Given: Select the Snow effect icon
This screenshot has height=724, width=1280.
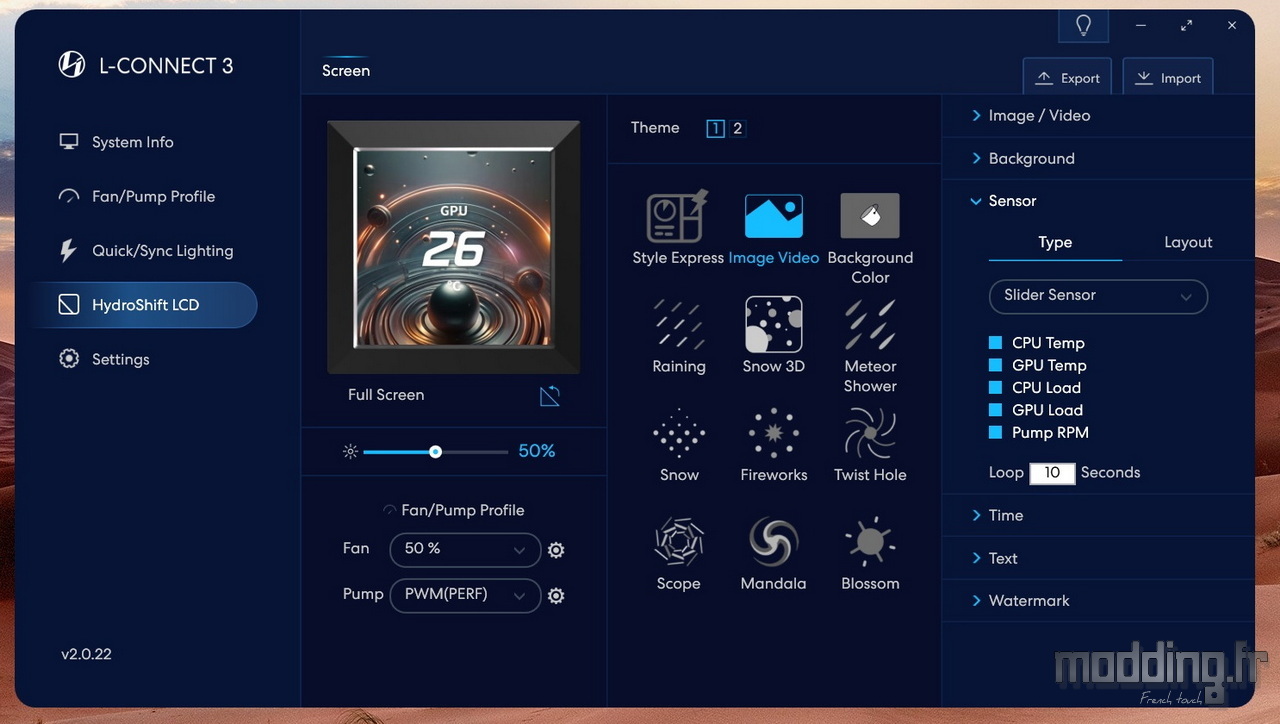Looking at the screenshot, I should pos(679,433).
